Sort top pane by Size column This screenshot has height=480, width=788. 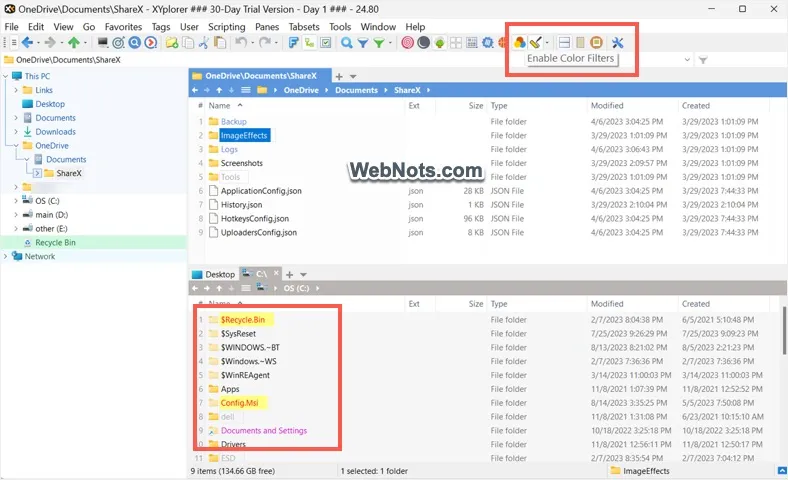pyautogui.click(x=475, y=106)
